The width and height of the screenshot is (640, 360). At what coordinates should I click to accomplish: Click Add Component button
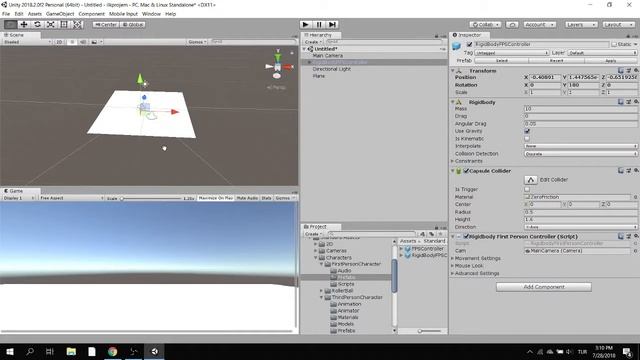(x=544, y=287)
